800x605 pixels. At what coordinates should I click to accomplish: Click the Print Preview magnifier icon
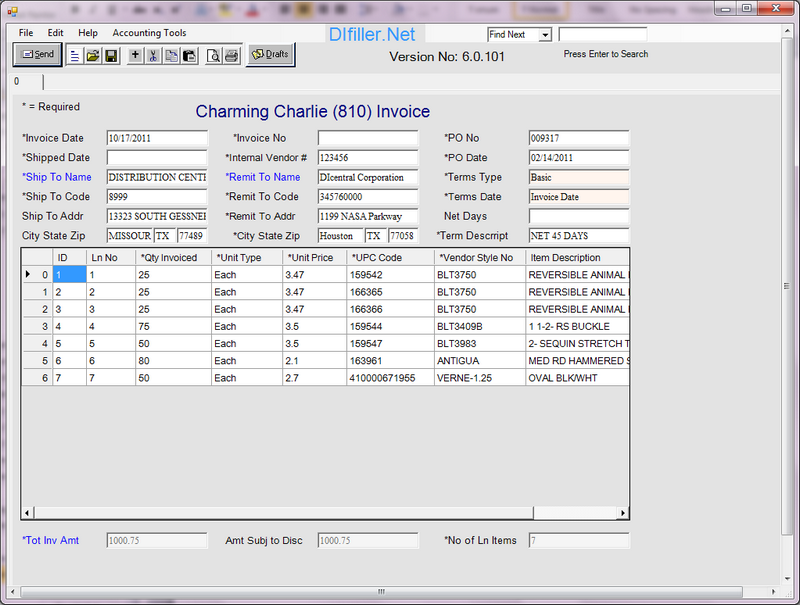click(213, 56)
